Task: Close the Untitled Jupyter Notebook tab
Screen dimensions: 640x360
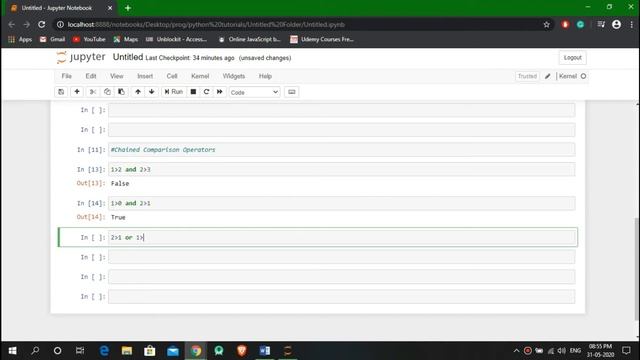Action: click(x=110, y=8)
